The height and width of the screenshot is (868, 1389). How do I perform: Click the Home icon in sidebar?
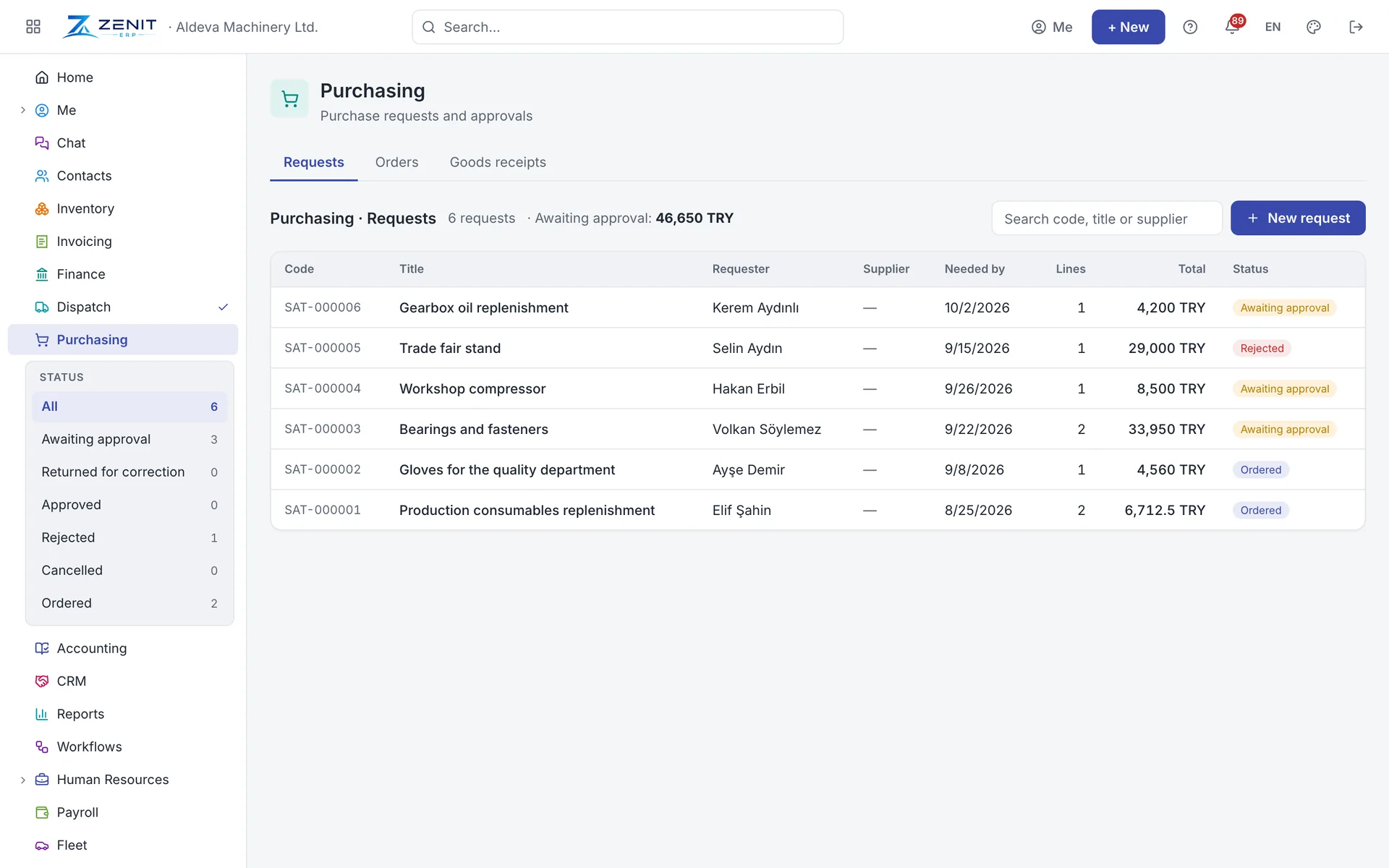click(42, 77)
